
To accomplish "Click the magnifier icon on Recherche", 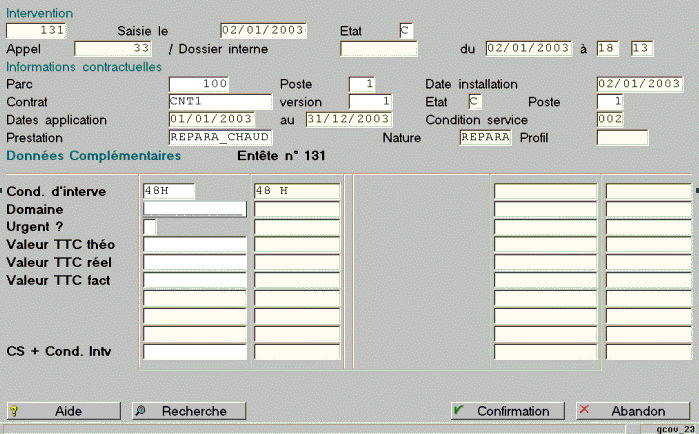I will click(x=140, y=410).
